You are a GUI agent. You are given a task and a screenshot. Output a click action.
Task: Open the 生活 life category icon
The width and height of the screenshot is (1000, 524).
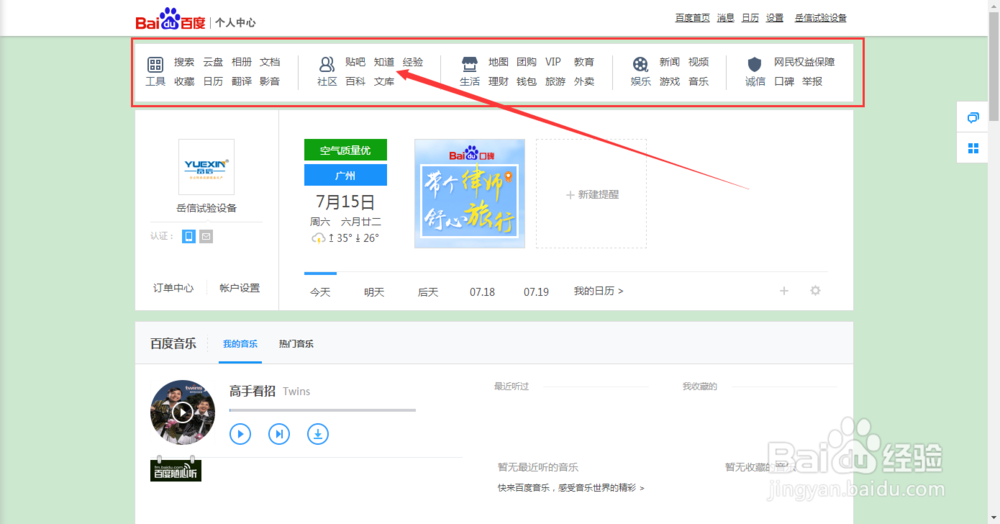(469, 64)
